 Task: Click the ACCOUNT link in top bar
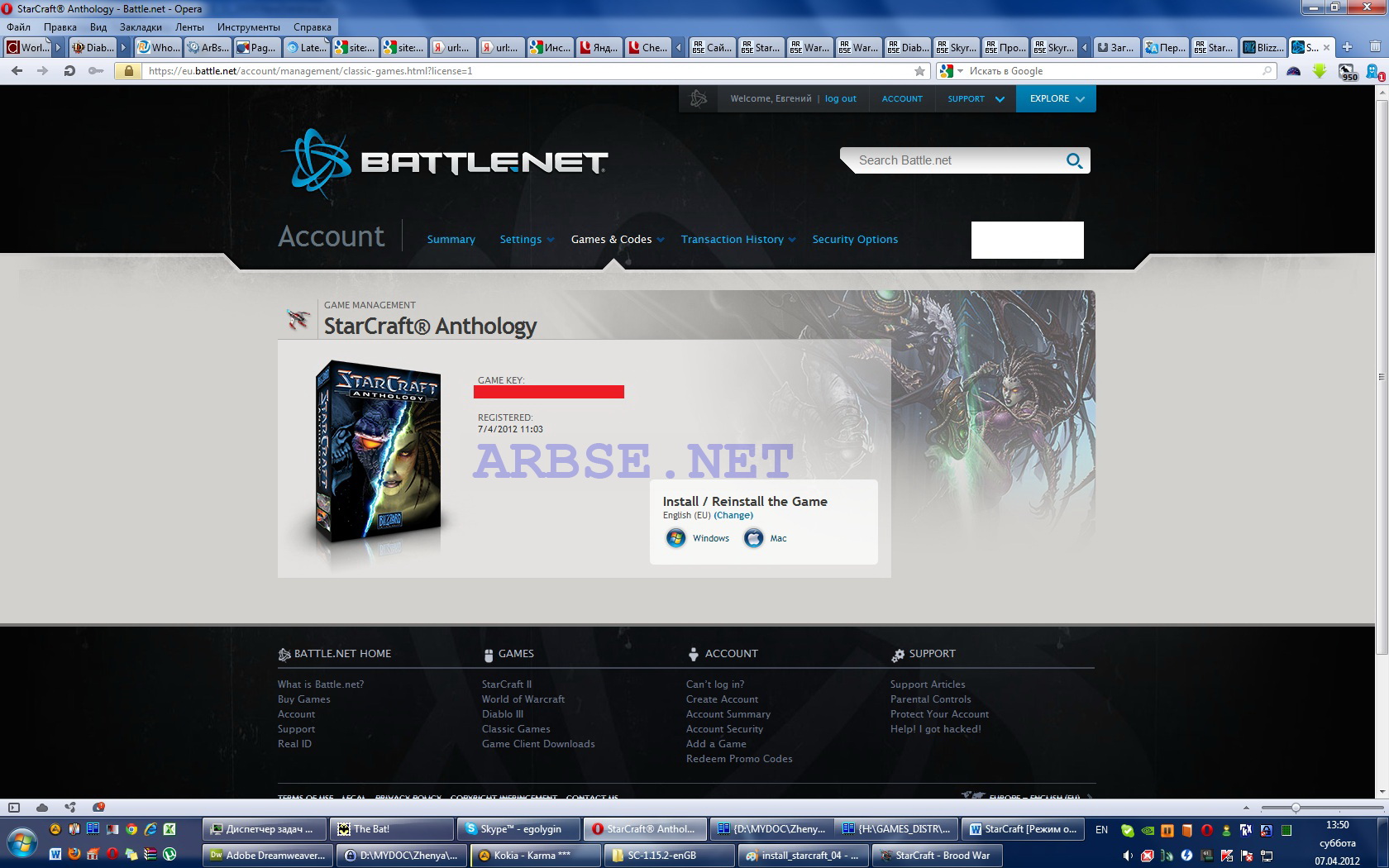[902, 98]
